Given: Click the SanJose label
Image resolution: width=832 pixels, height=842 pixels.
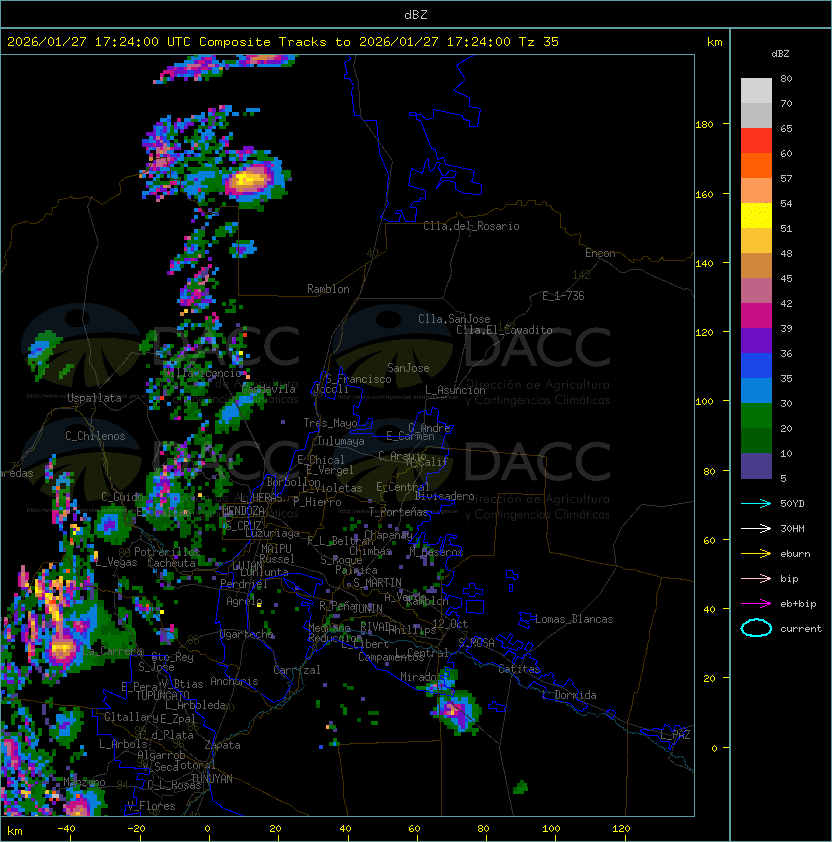Looking at the screenshot, I should pyautogui.click(x=408, y=368).
